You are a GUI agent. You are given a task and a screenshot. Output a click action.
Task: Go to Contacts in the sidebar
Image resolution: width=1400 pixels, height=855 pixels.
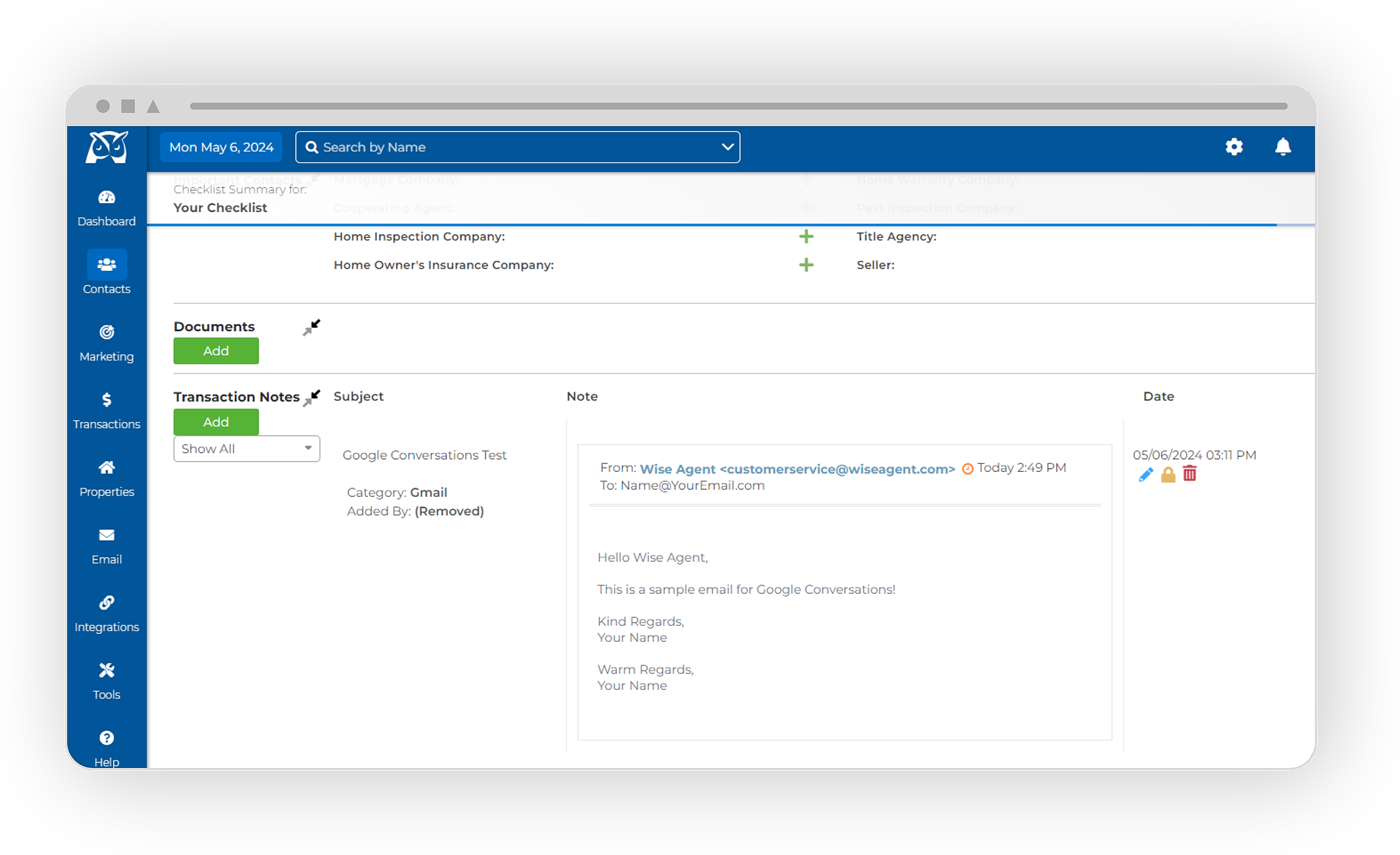click(106, 273)
